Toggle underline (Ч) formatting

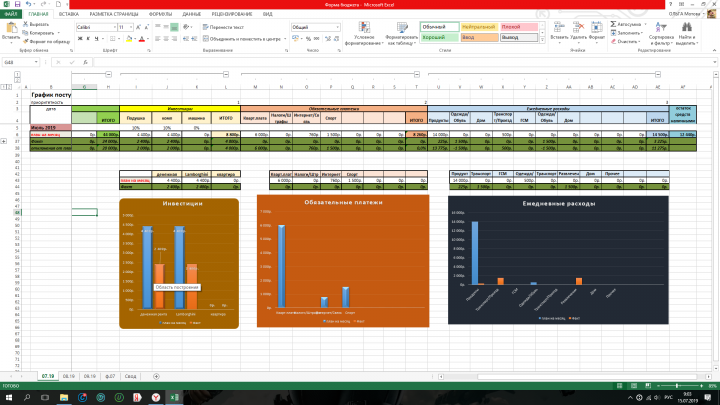[96, 39]
